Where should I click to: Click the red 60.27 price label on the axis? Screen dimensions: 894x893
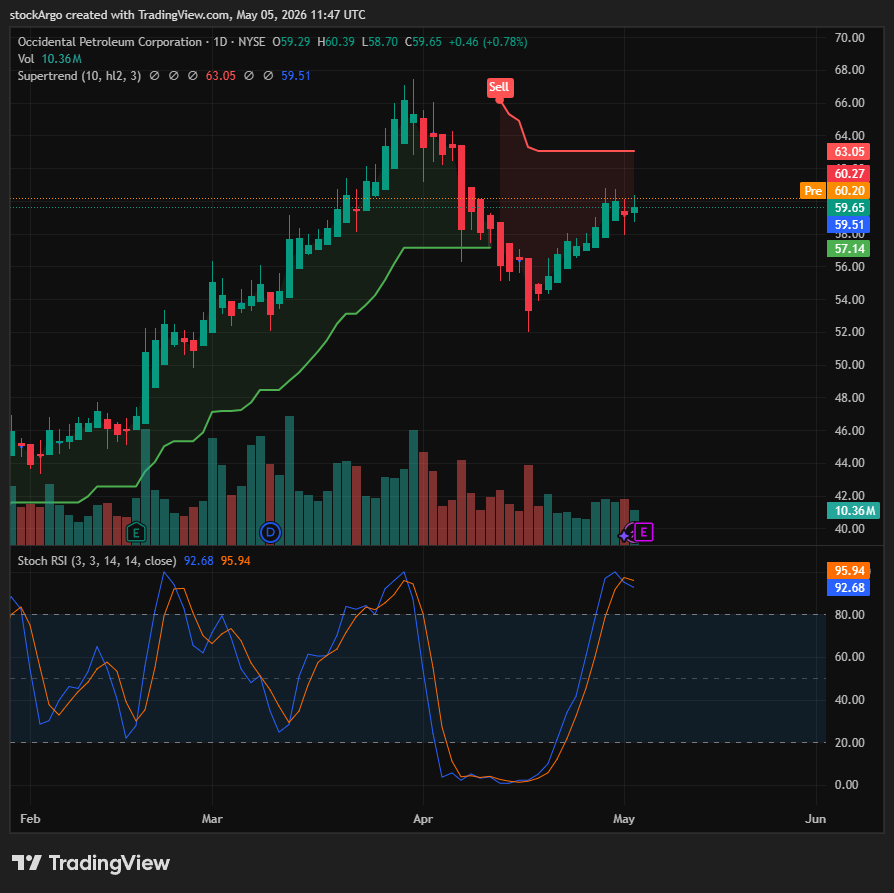point(848,173)
